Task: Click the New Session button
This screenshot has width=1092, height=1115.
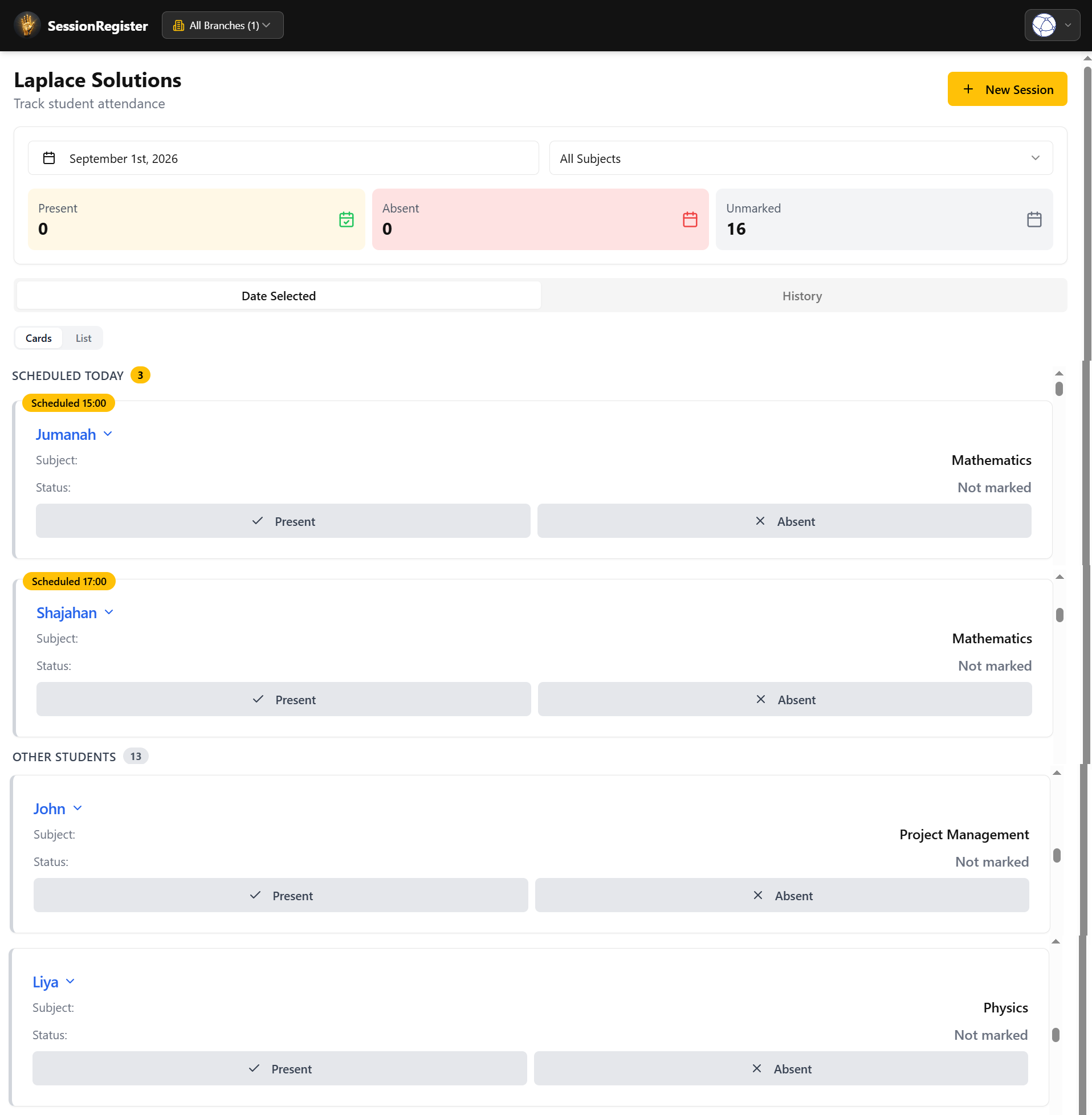Action: (1007, 89)
